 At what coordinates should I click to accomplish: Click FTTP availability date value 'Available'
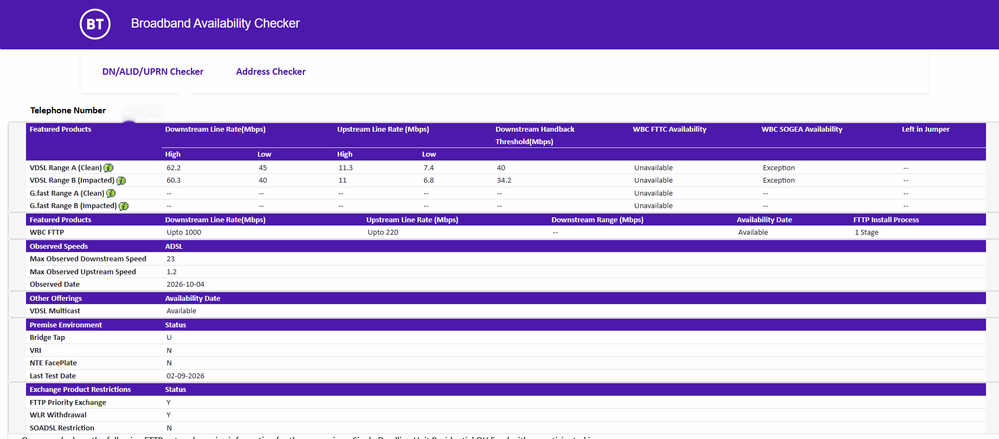point(753,233)
